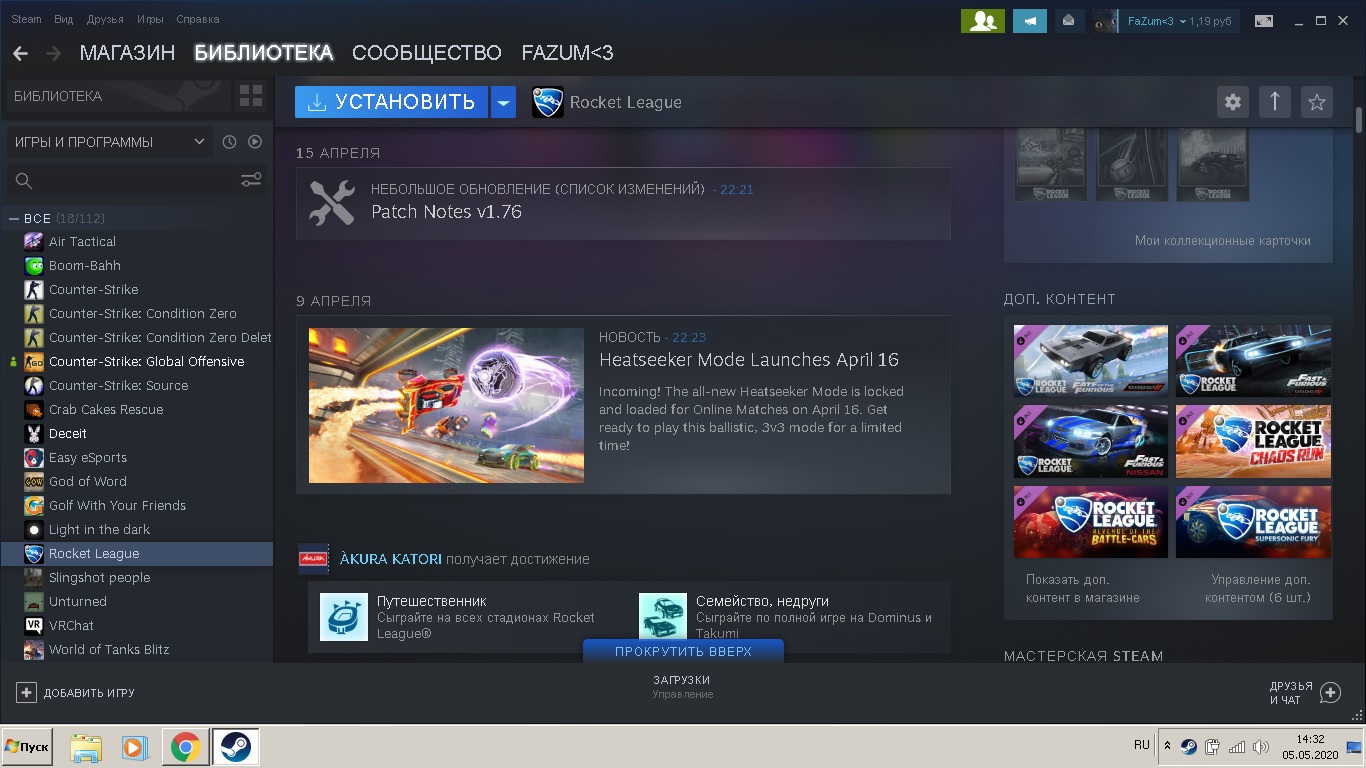Expand the ИГРЫ И ПРОГРАММЫ dropdown

pyautogui.click(x=109, y=142)
